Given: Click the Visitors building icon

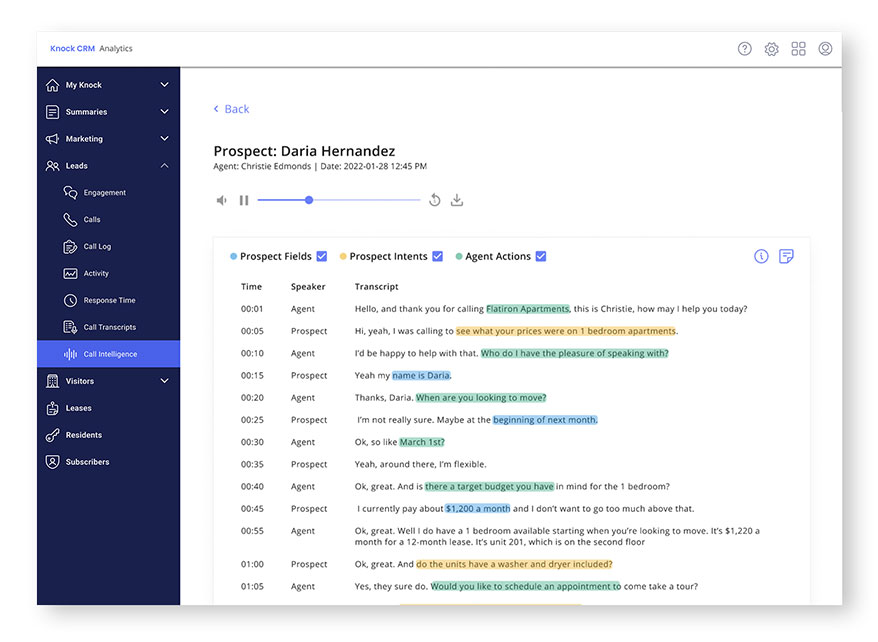Looking at the screenshot, I should pos(52,381).
